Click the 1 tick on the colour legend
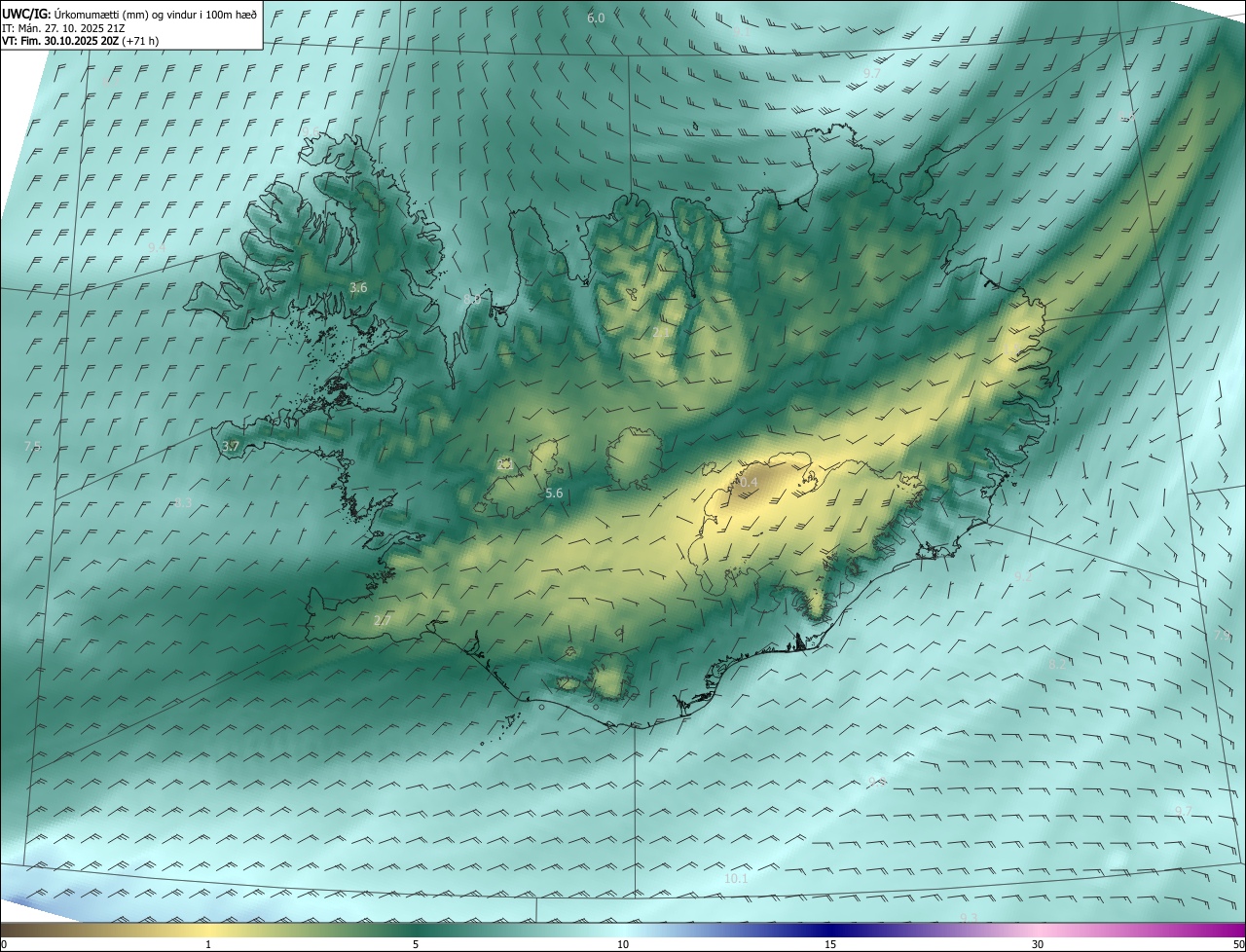The image size is (1246, 952). 208,944
